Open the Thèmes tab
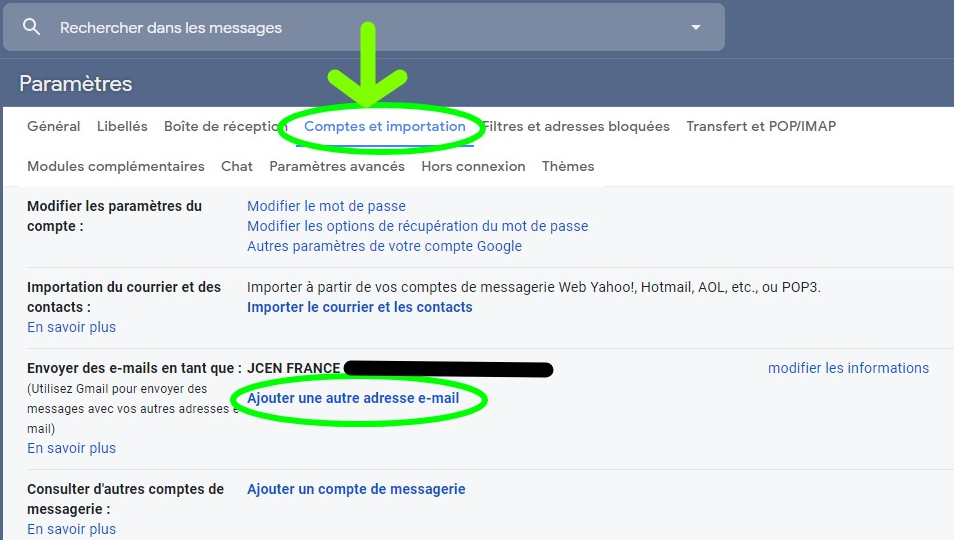Viewport: 954px width, 540px height. click(568, 167)
